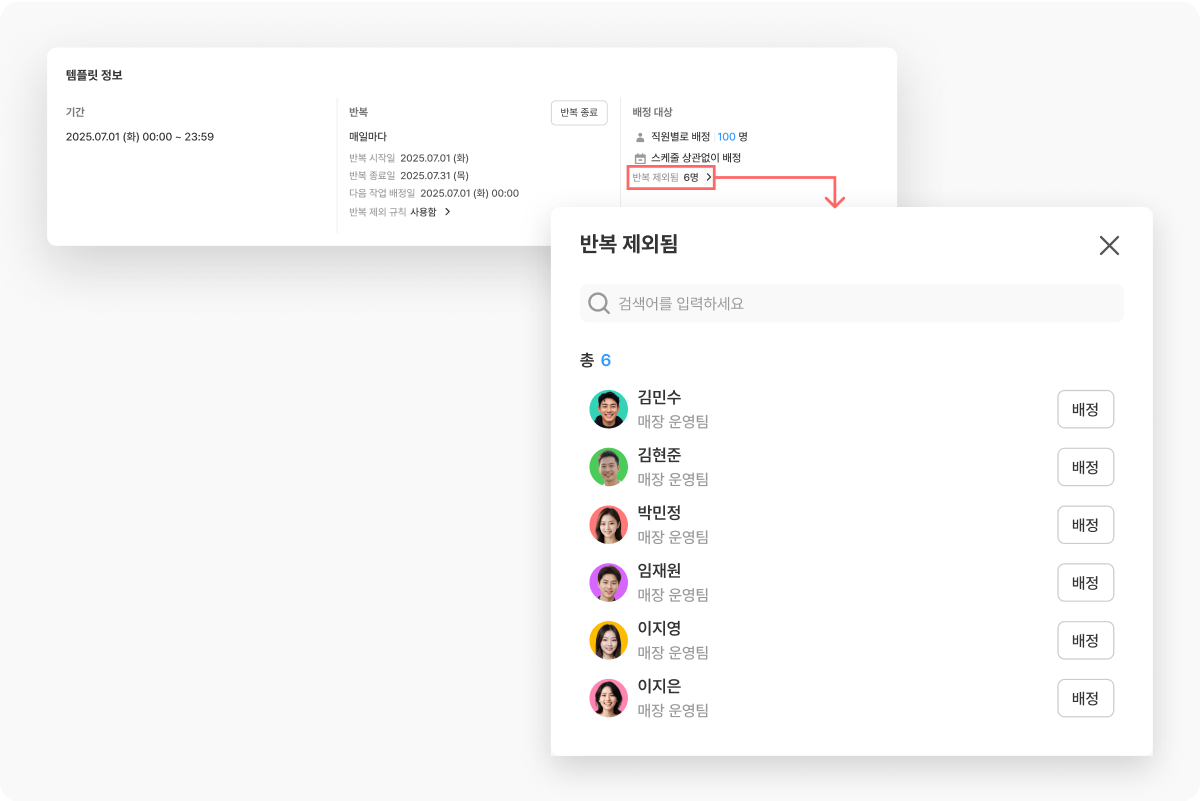Assign 임재원 with the 배정 button
Screen dimensions: 1200x801
(x=1085, y=582)
